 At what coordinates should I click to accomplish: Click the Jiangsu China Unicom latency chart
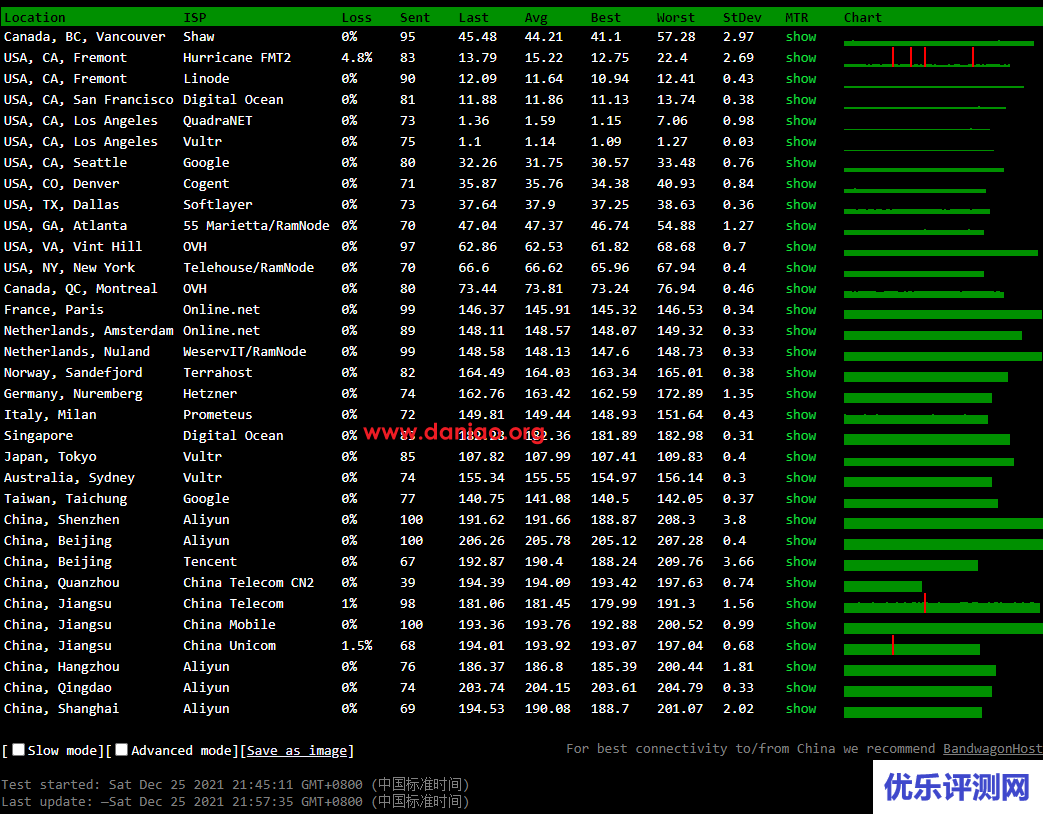[912, 646]
